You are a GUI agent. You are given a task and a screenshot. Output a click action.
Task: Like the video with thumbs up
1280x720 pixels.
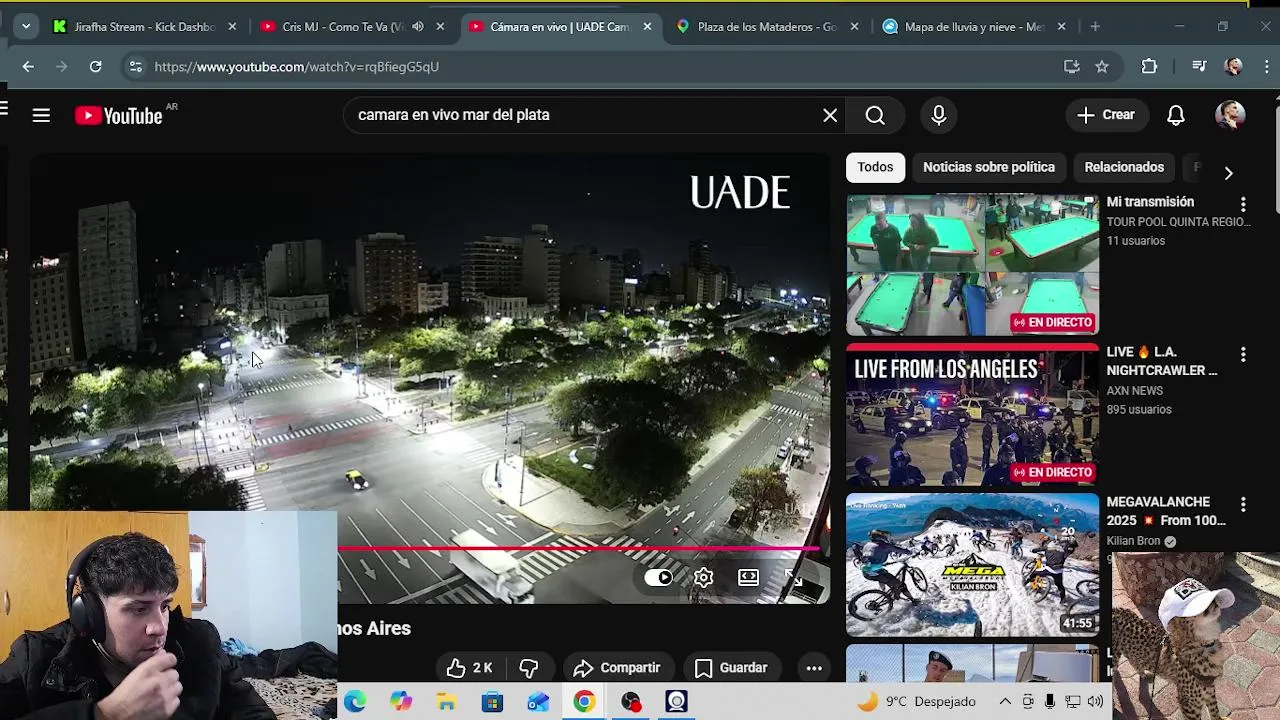coord(468,668)
